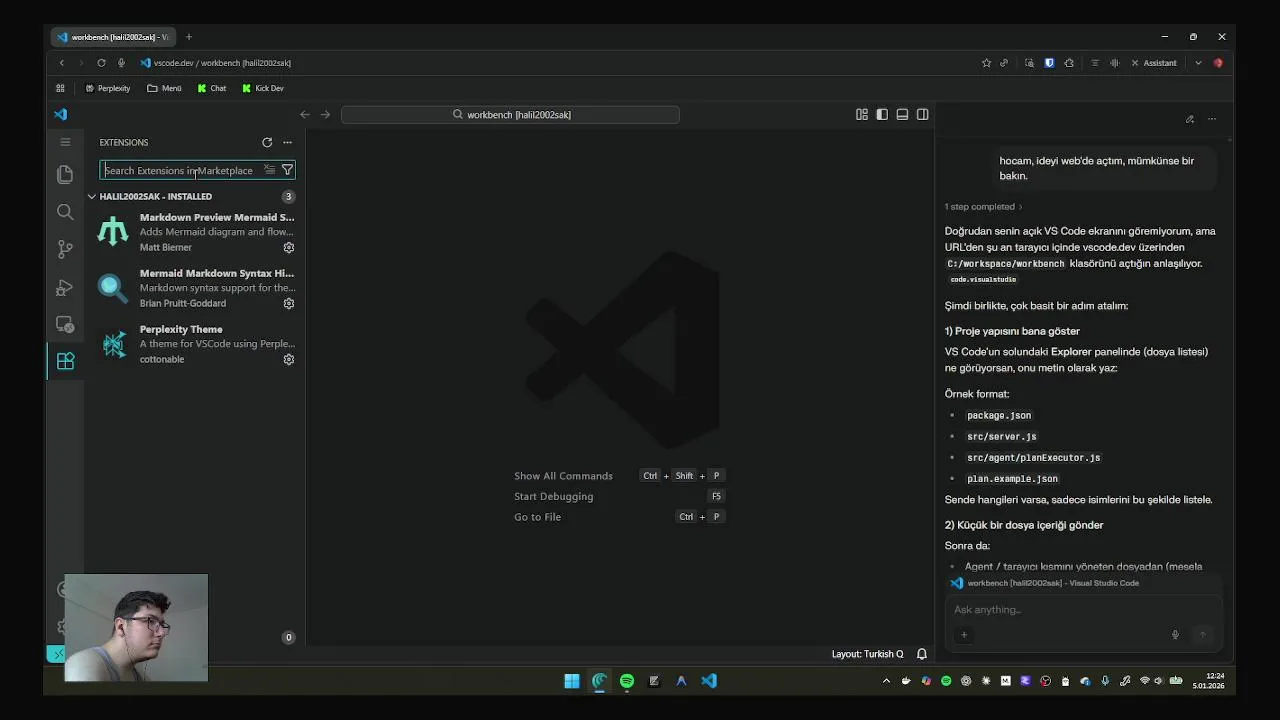Click the browser voice microphone icon
The height and width of the screenshot is (720, 1280).
tap(121, 63)
